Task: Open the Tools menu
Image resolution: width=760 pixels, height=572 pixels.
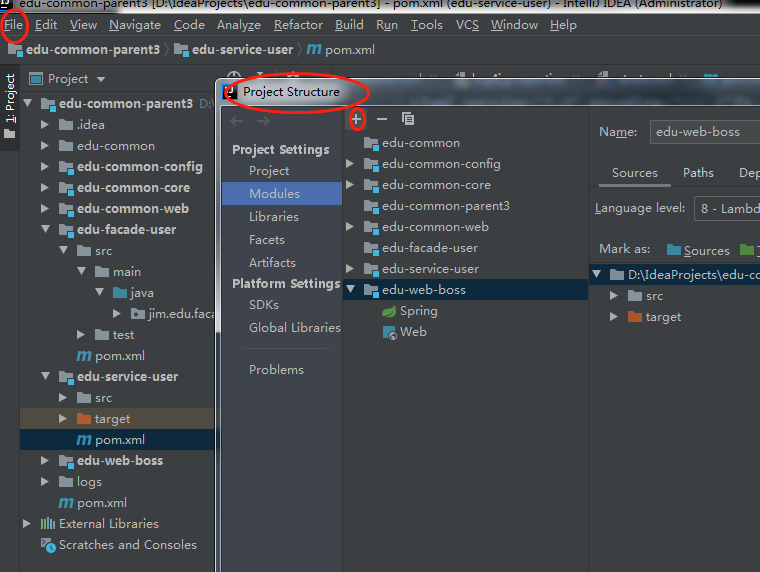Action: pyautogui.click(x=427, y=25)
